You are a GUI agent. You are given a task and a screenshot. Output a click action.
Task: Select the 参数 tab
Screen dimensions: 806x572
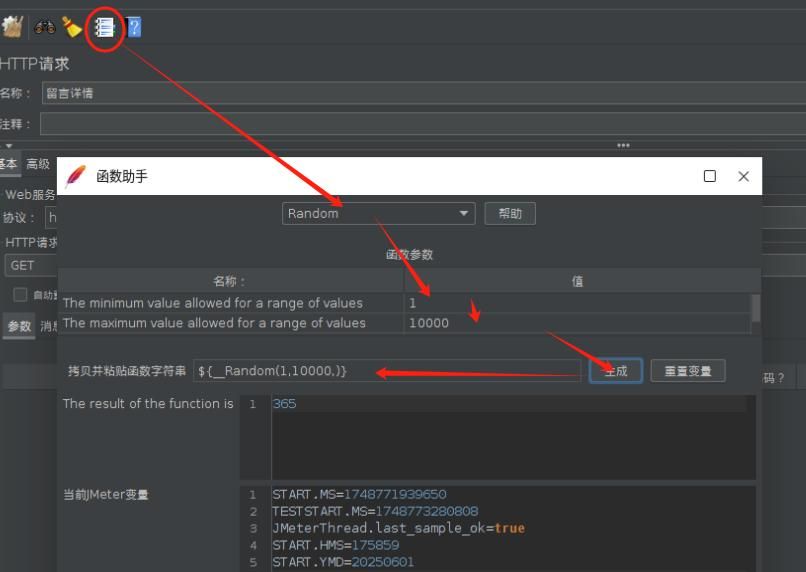pos(19,326)
